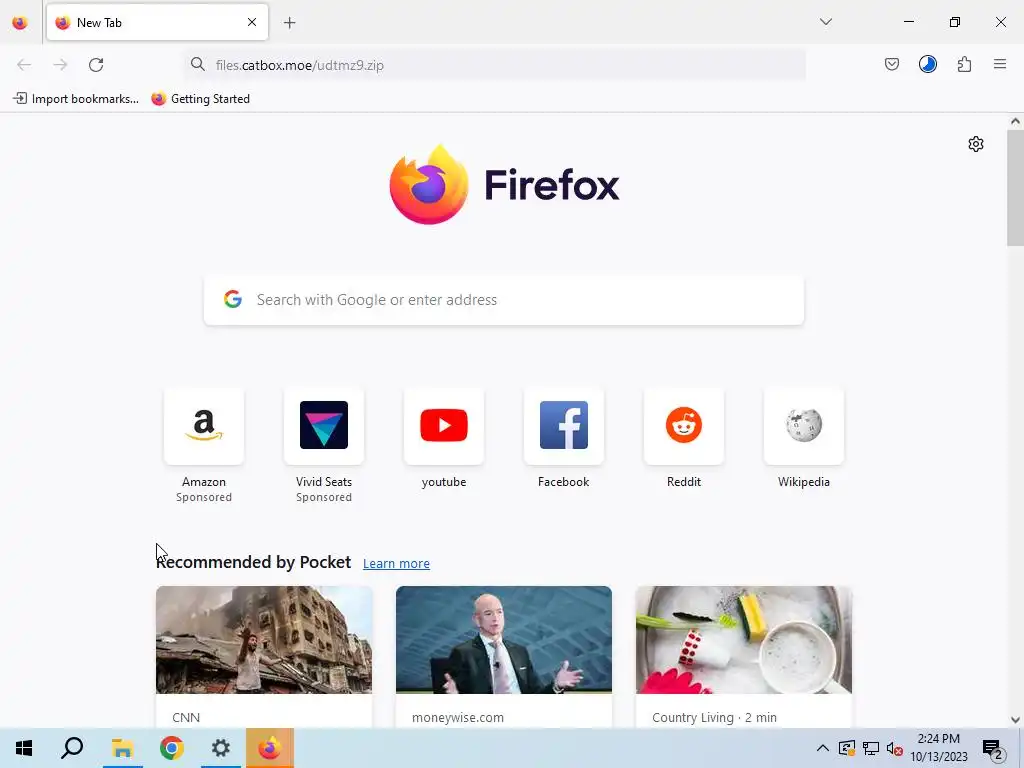This screenshot has width=1024, height=768.
Task: Open the taskbar clock showing 2:24 PM
Action: click(939, 748)
